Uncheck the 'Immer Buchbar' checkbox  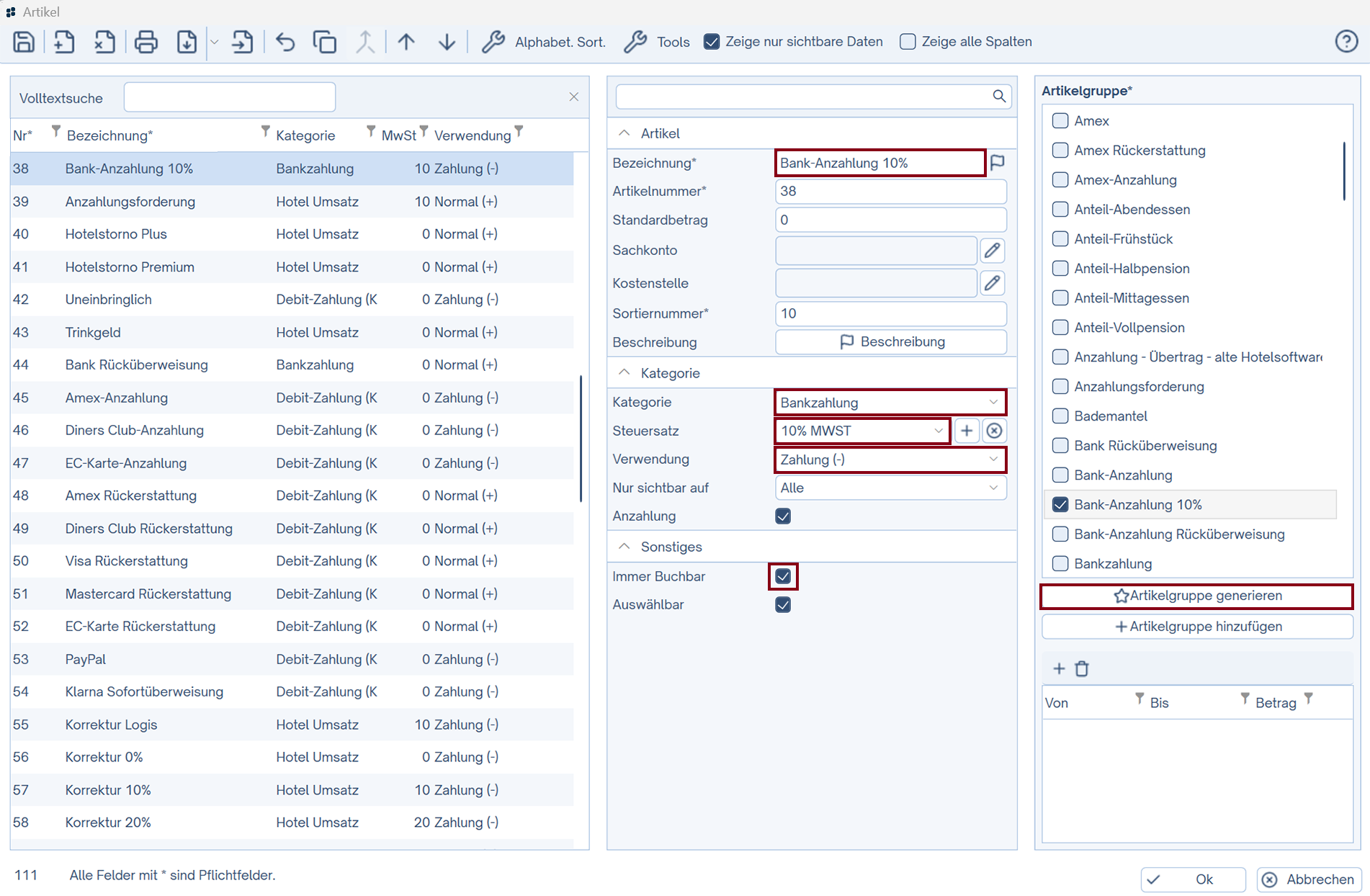pos(783,576)
